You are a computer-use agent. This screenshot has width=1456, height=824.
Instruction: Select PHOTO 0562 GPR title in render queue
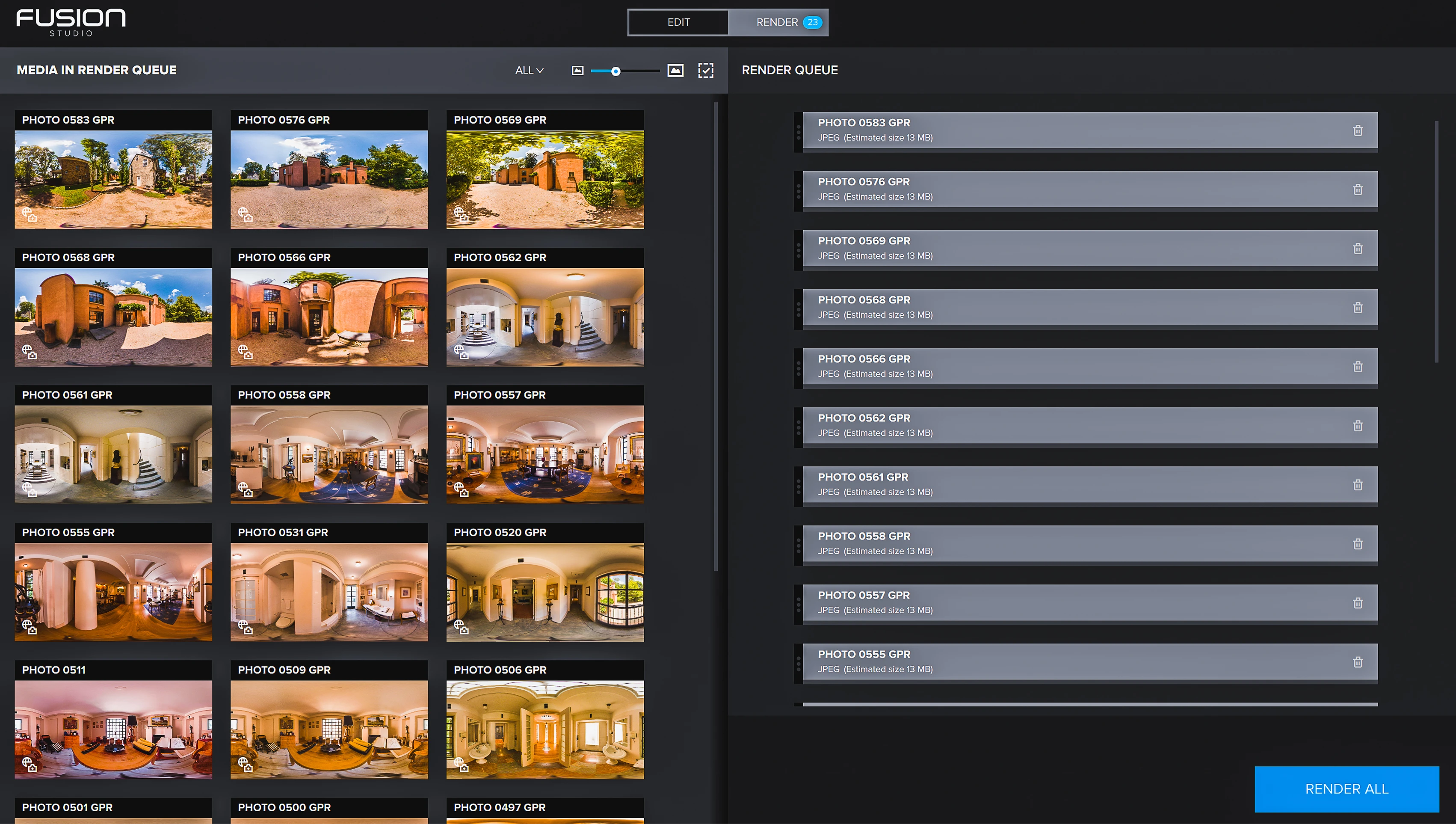(864, 418)
